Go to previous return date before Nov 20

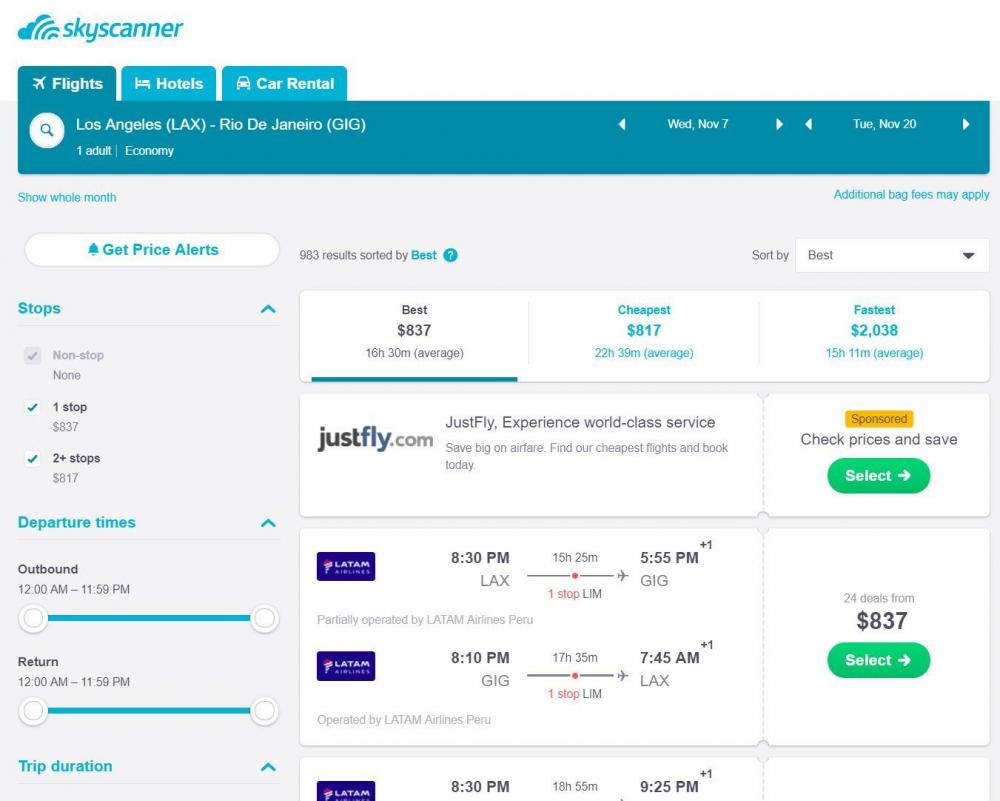click(x=808, y=124)
